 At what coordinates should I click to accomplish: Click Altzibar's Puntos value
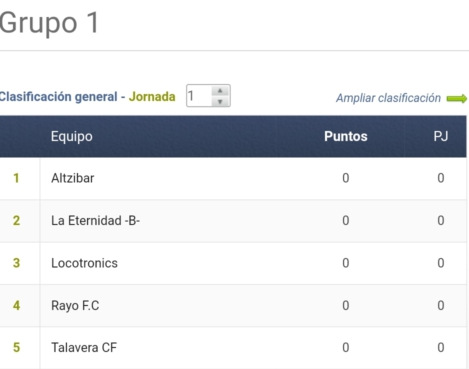346,178
